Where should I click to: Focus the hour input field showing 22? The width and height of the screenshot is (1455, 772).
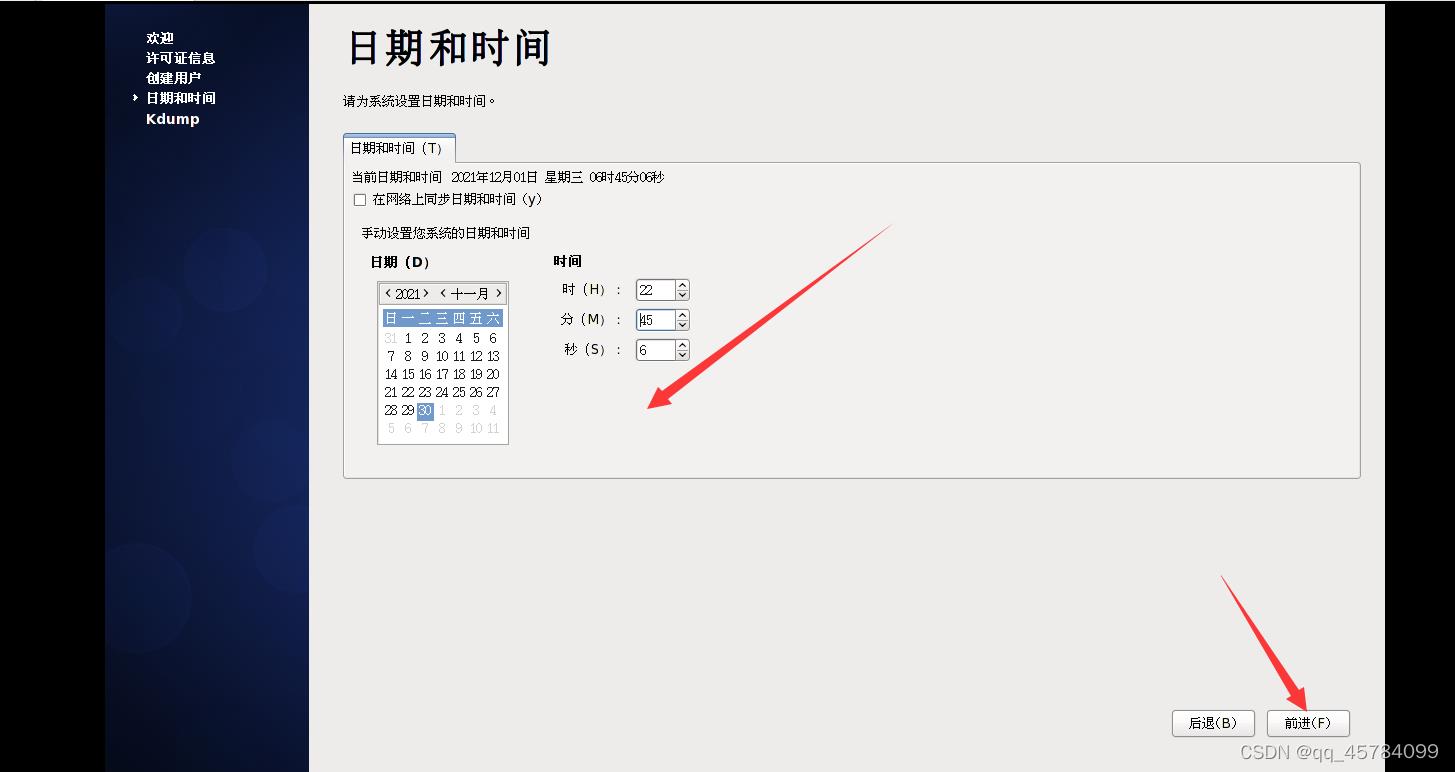pyautogui.click(x=656, y=290)
